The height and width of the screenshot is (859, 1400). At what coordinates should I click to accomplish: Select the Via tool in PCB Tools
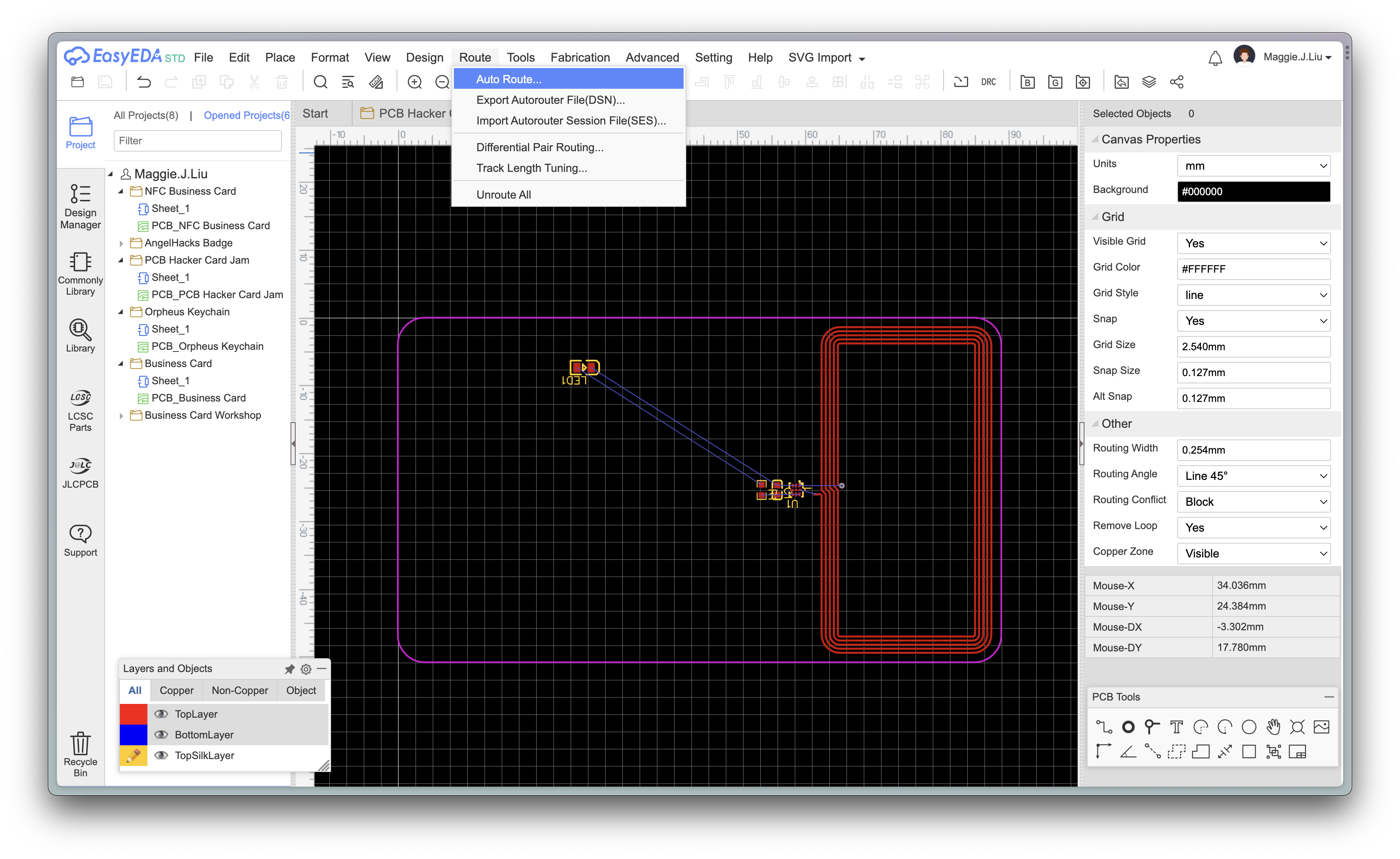pos(1152,727)
